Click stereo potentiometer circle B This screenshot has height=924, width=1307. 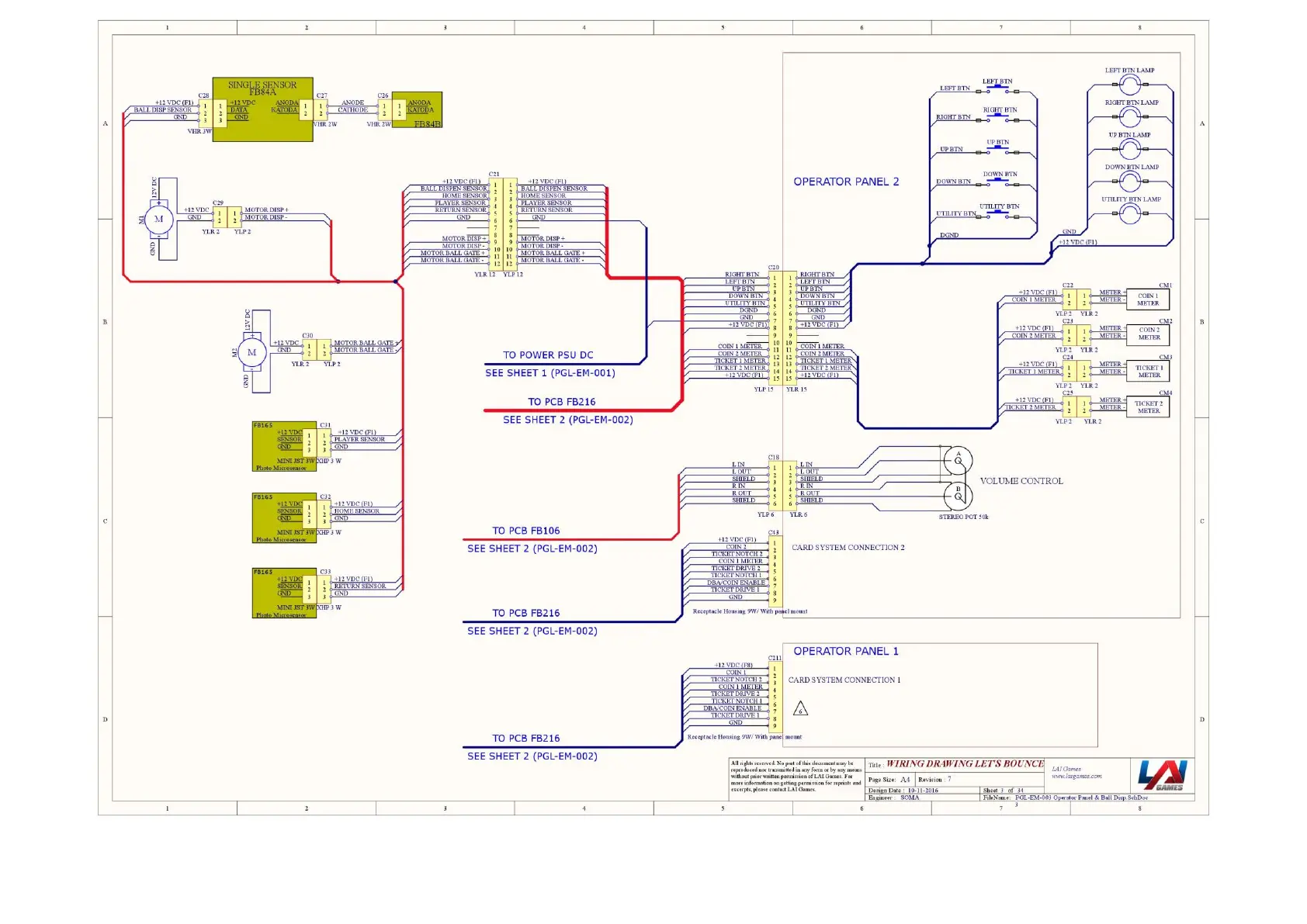pos(958,495)
